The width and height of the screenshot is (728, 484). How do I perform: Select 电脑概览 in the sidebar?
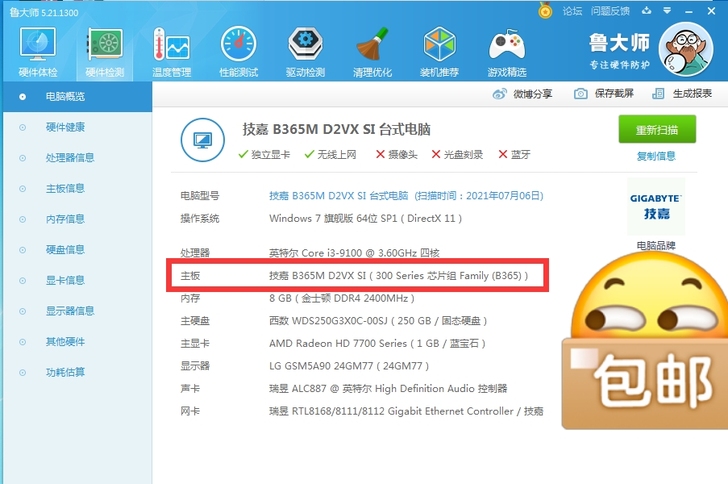coord(78,97)
